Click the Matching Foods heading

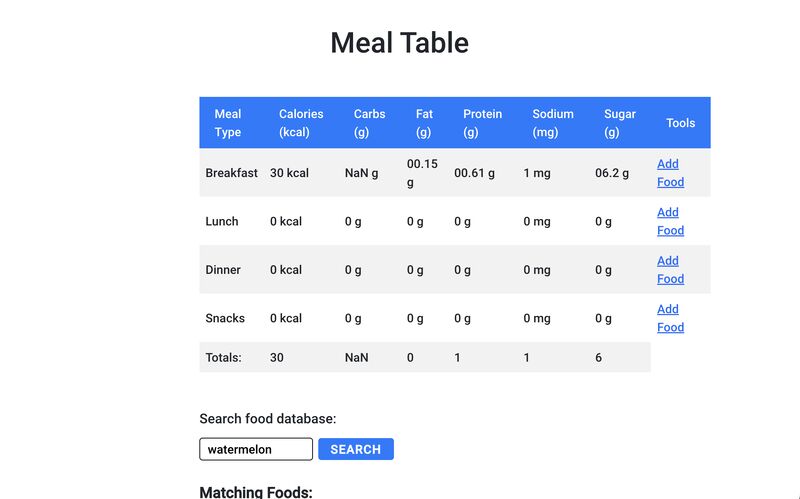click(256, 492)
